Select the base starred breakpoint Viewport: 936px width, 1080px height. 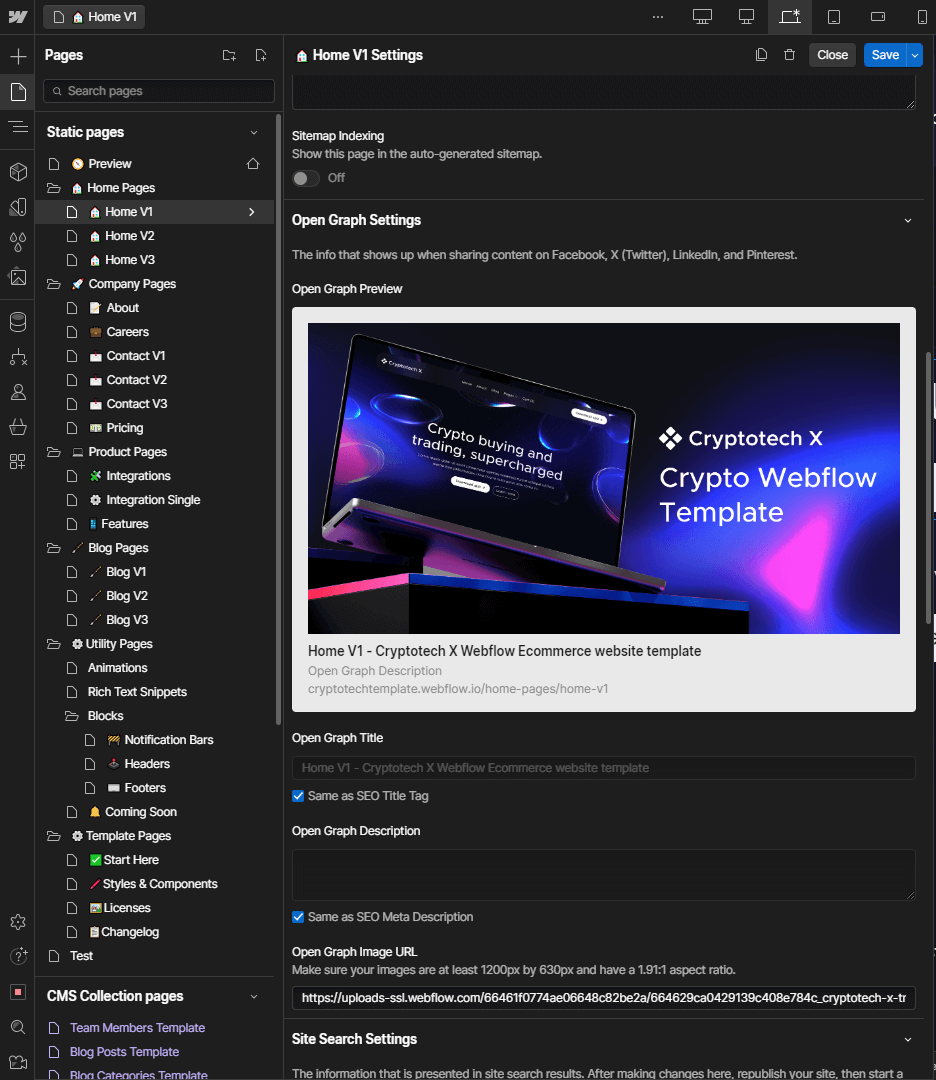tap(790, 17)
